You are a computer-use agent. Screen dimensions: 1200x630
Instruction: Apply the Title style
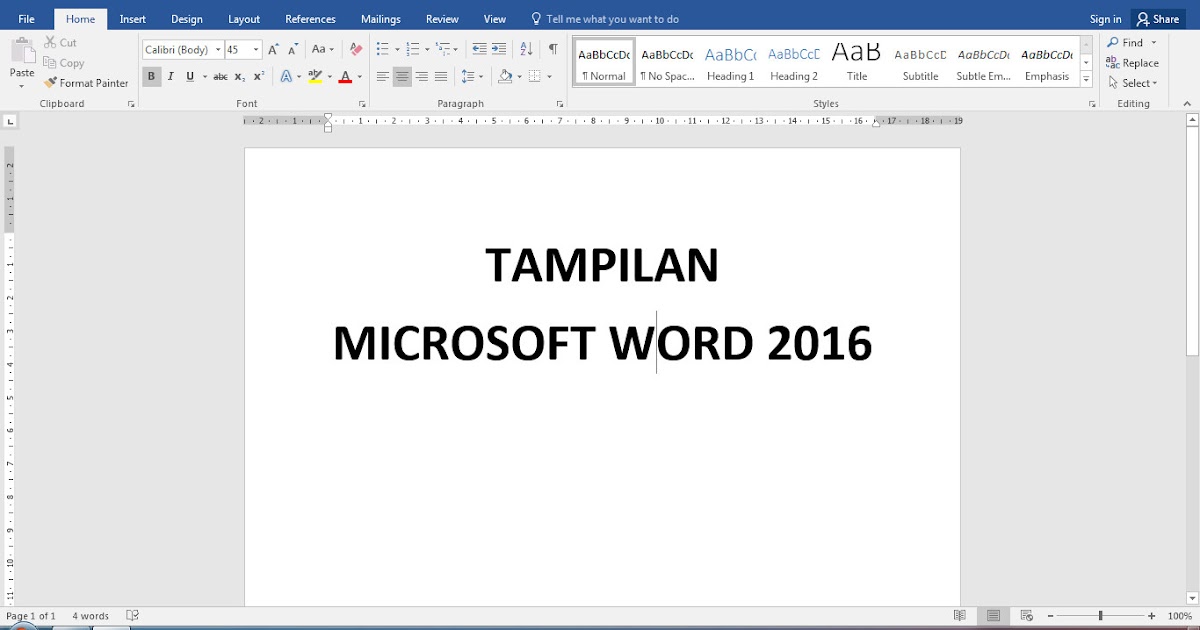coord(857,63)
